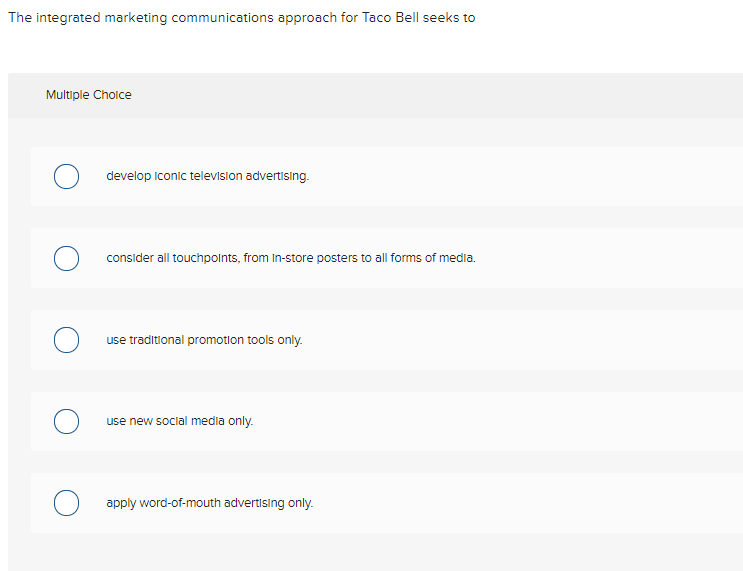Select radio button for develop iconic television advertising

67,177
